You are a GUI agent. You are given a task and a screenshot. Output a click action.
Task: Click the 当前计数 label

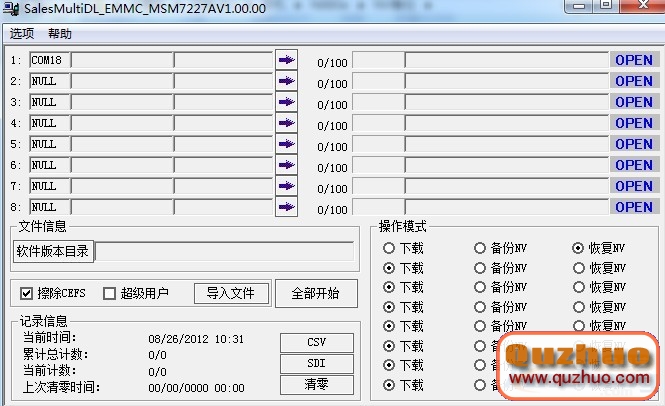click(50, 370)
